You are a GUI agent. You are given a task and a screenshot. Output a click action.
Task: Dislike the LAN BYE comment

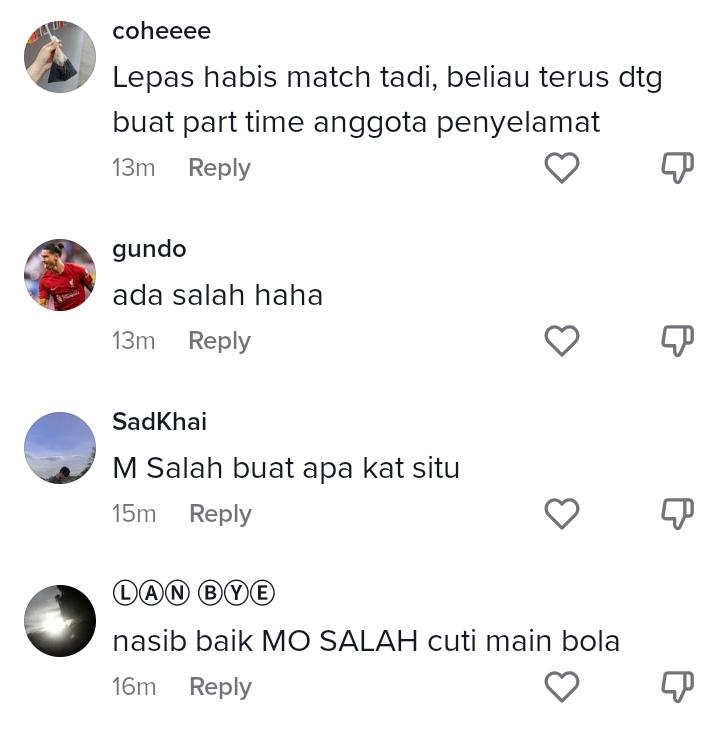[677, 687]
